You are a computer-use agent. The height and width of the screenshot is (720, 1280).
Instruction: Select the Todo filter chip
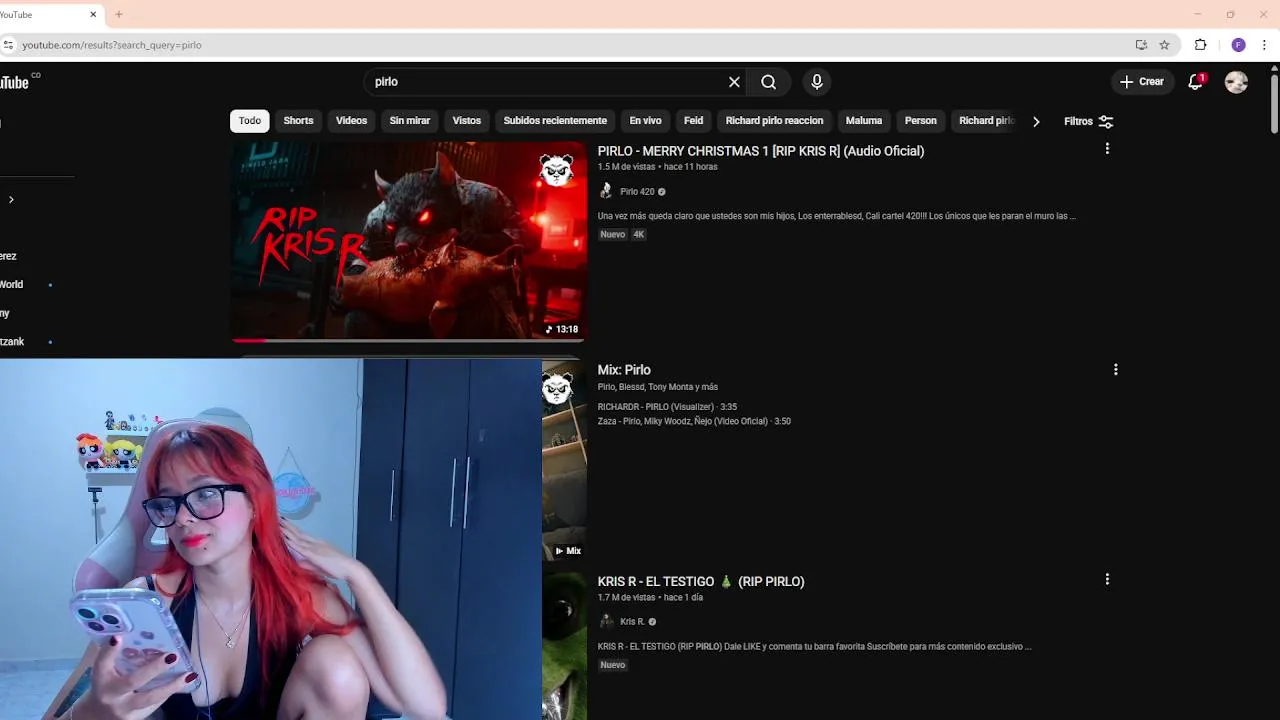tap(250, 121)
